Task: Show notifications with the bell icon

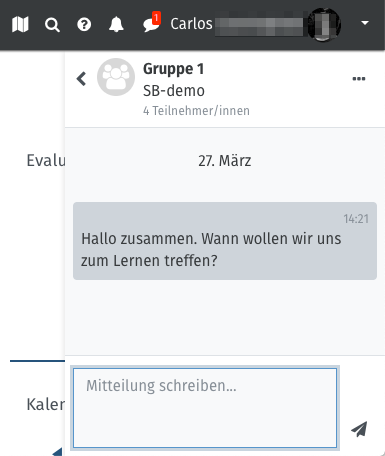Action: [116, 25]
